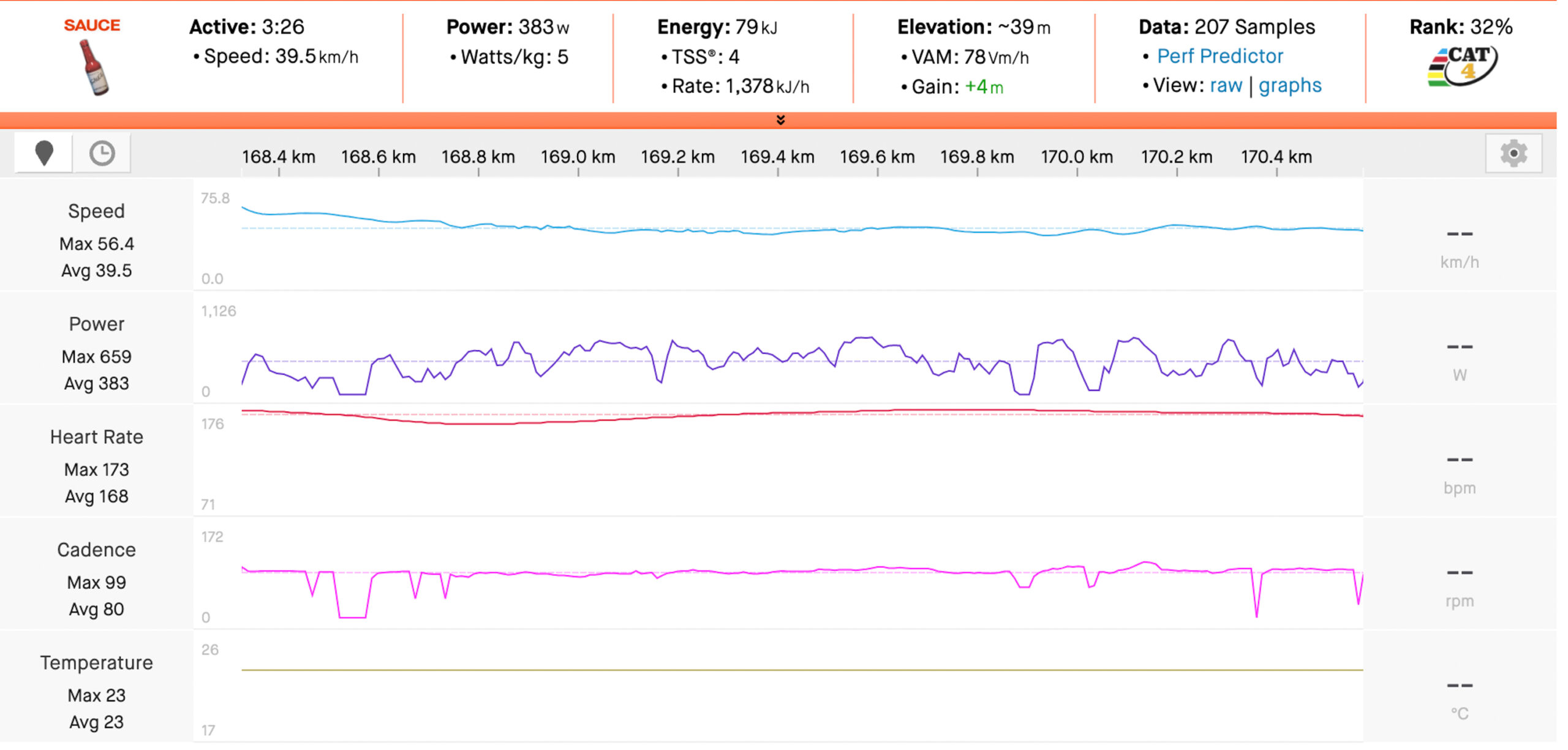Click the 168.4 km axis marker
This screenshot has width=1568, height=750.
(x=279, y=157)
